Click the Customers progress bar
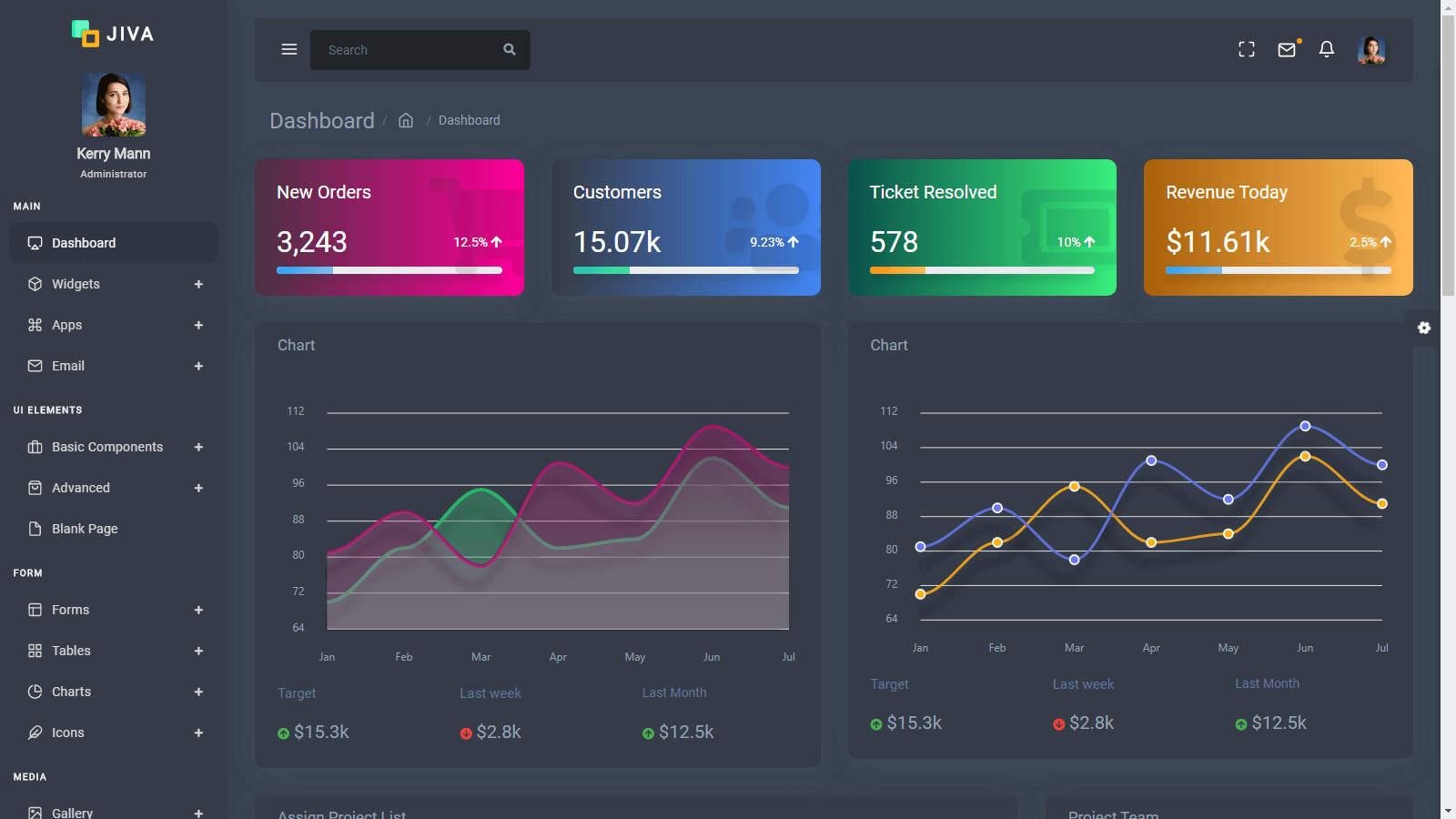1456x819 pixels. point(686,270)
